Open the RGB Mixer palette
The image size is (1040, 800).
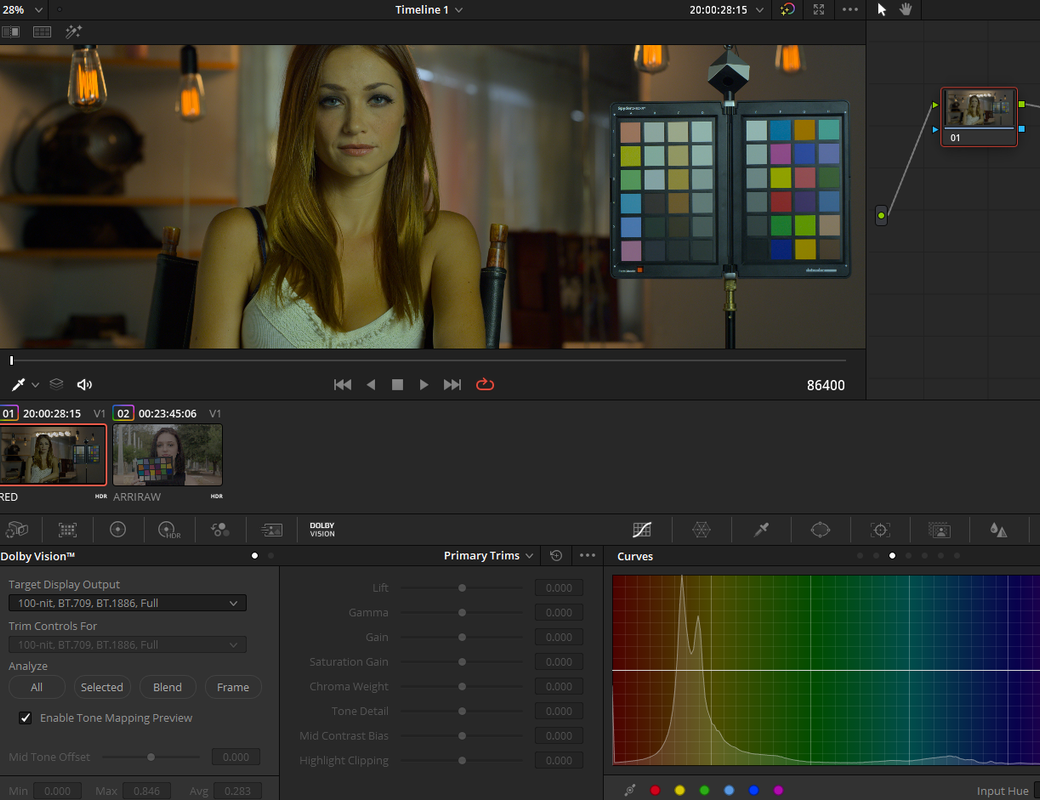[220, 529]
